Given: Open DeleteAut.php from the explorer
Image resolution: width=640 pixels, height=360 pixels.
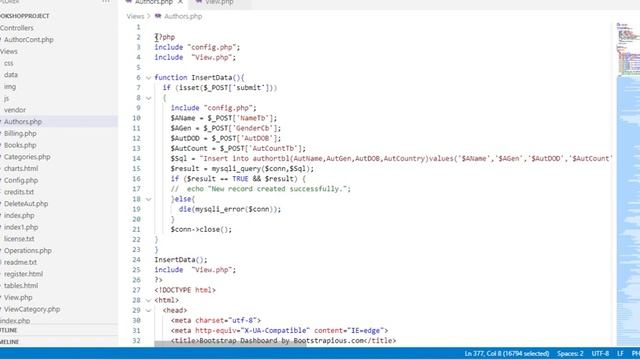Looking at the screenshot, I should 26,204.
